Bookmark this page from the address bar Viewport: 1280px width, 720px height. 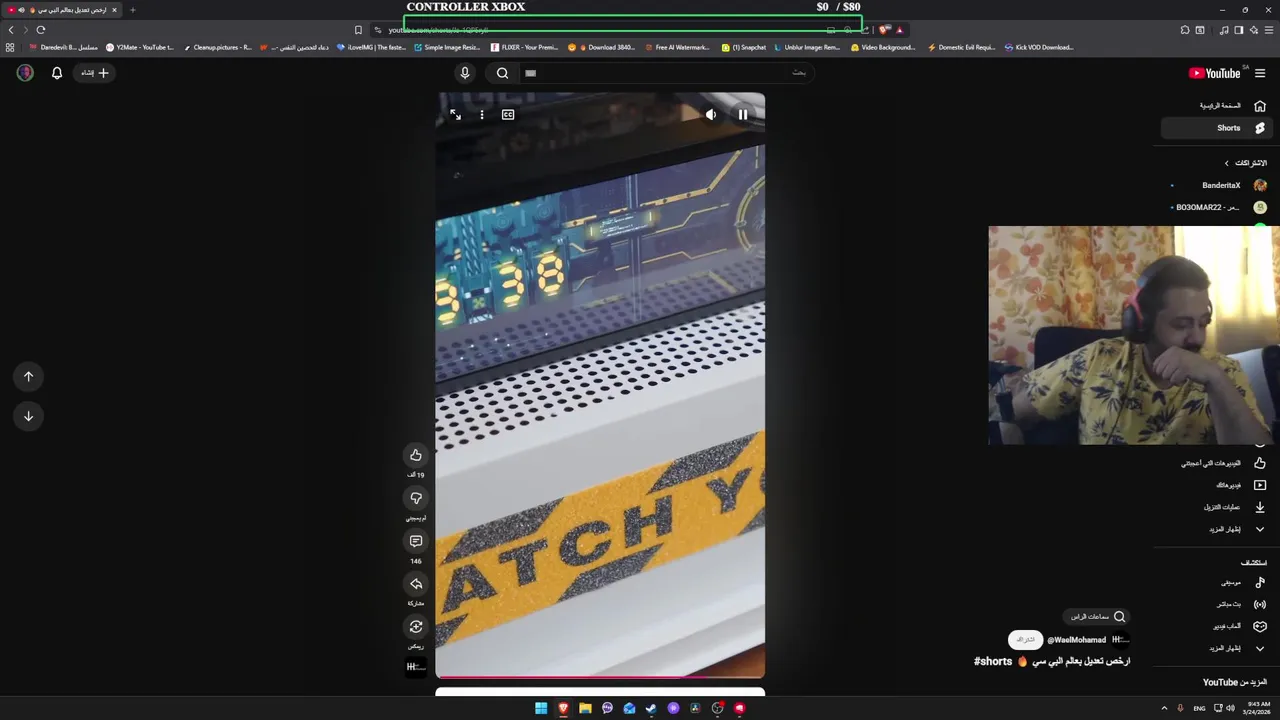(x=358, y=30)
